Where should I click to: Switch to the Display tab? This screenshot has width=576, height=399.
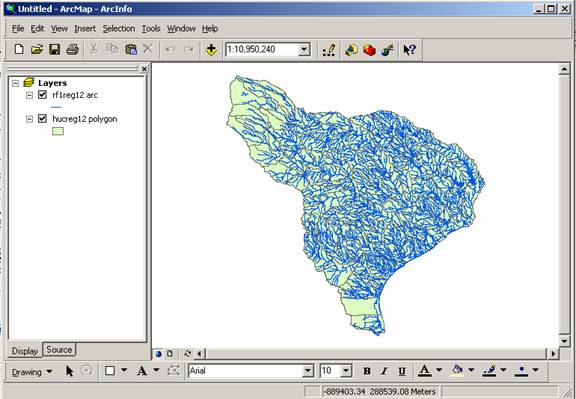click(25, 351)
